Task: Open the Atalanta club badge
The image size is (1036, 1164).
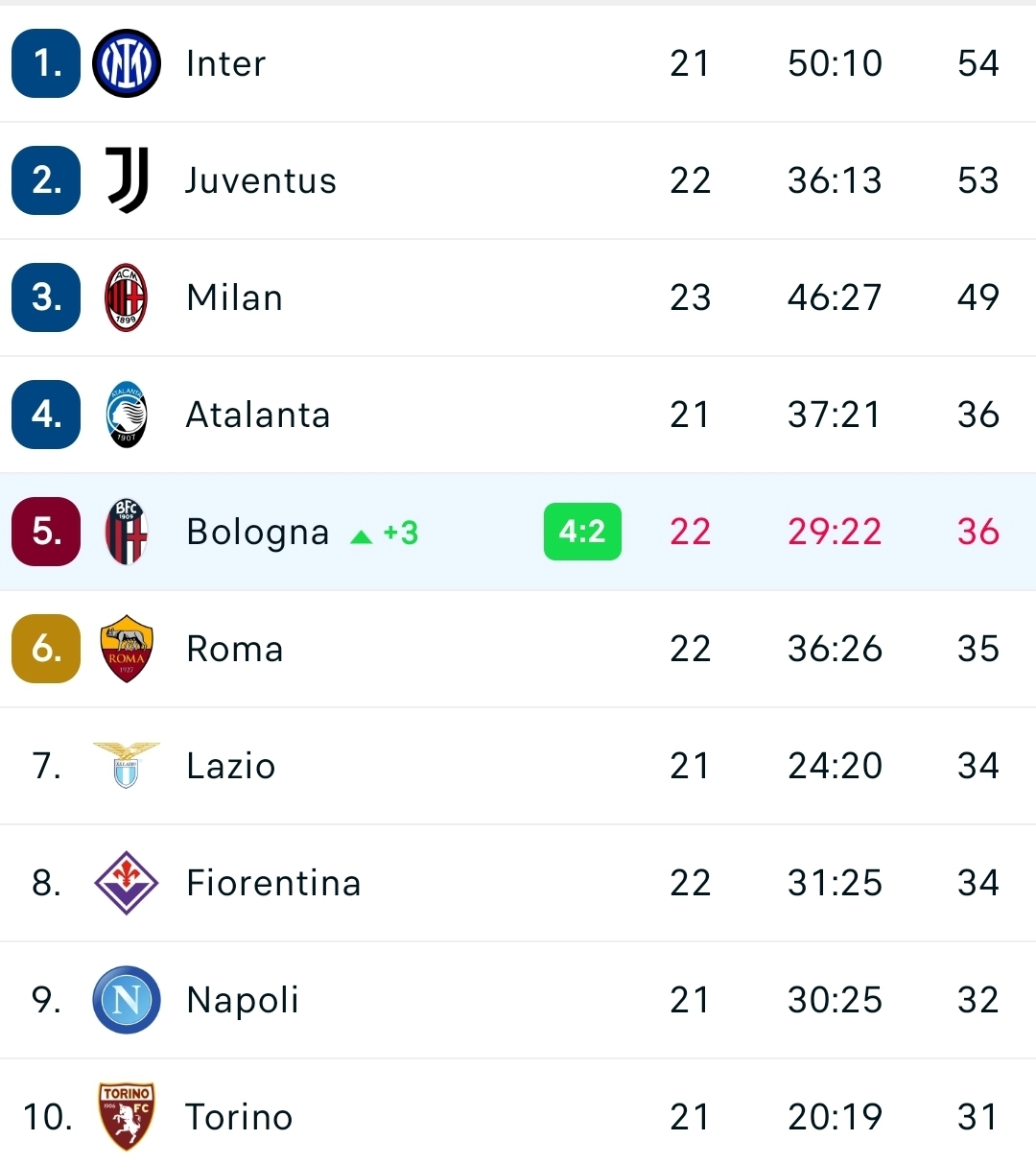Action: click(x=127, y=415)
